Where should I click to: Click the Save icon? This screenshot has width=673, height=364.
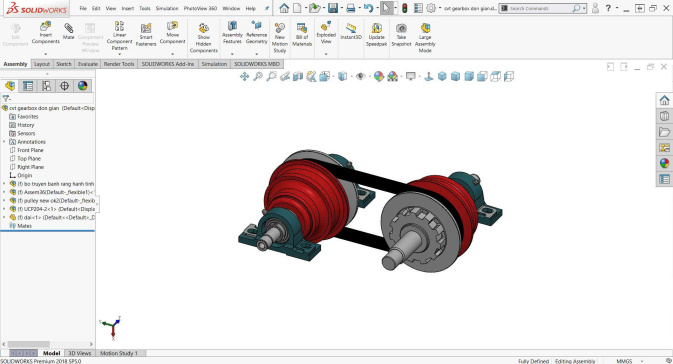point(333,8)
